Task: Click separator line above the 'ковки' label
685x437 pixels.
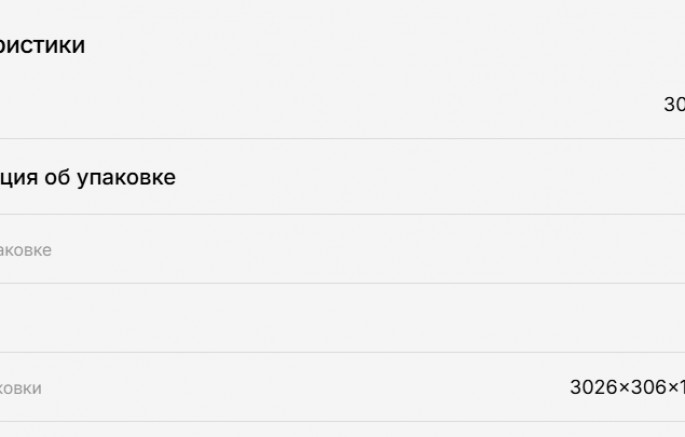Action: point(342,352)
